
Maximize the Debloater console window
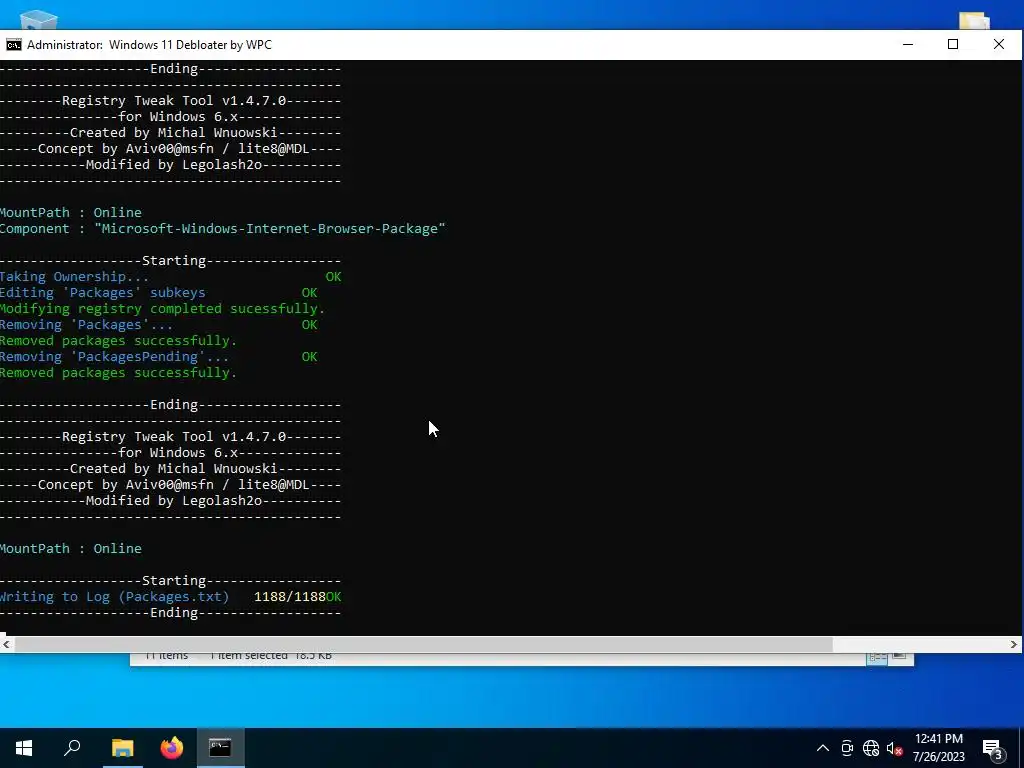(x=953, y=44)
